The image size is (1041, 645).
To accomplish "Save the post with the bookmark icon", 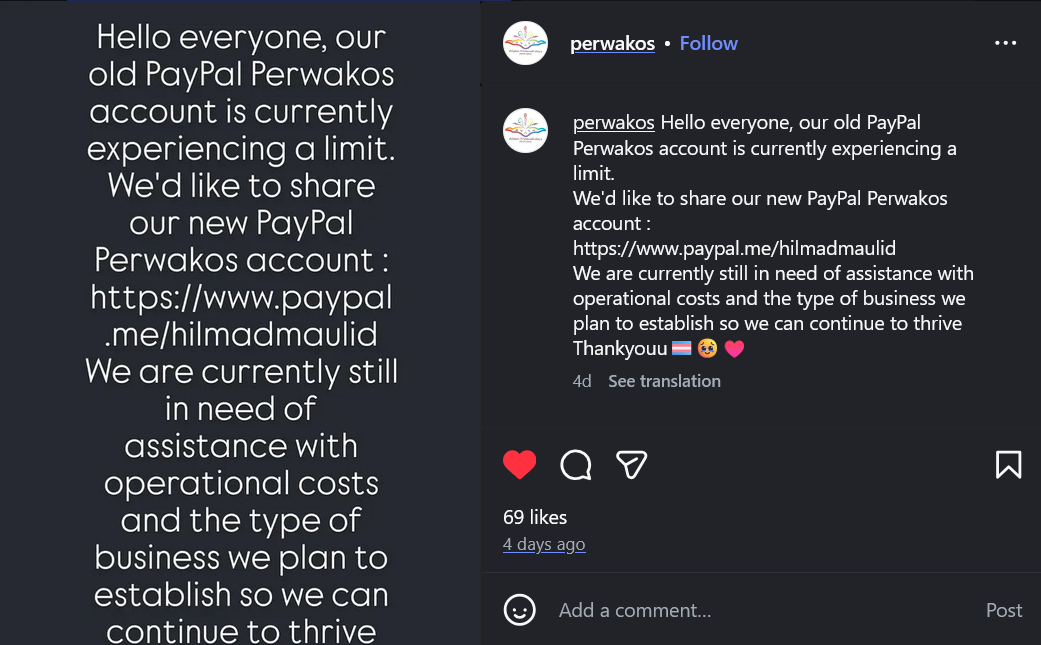I will click(1008, 464).
